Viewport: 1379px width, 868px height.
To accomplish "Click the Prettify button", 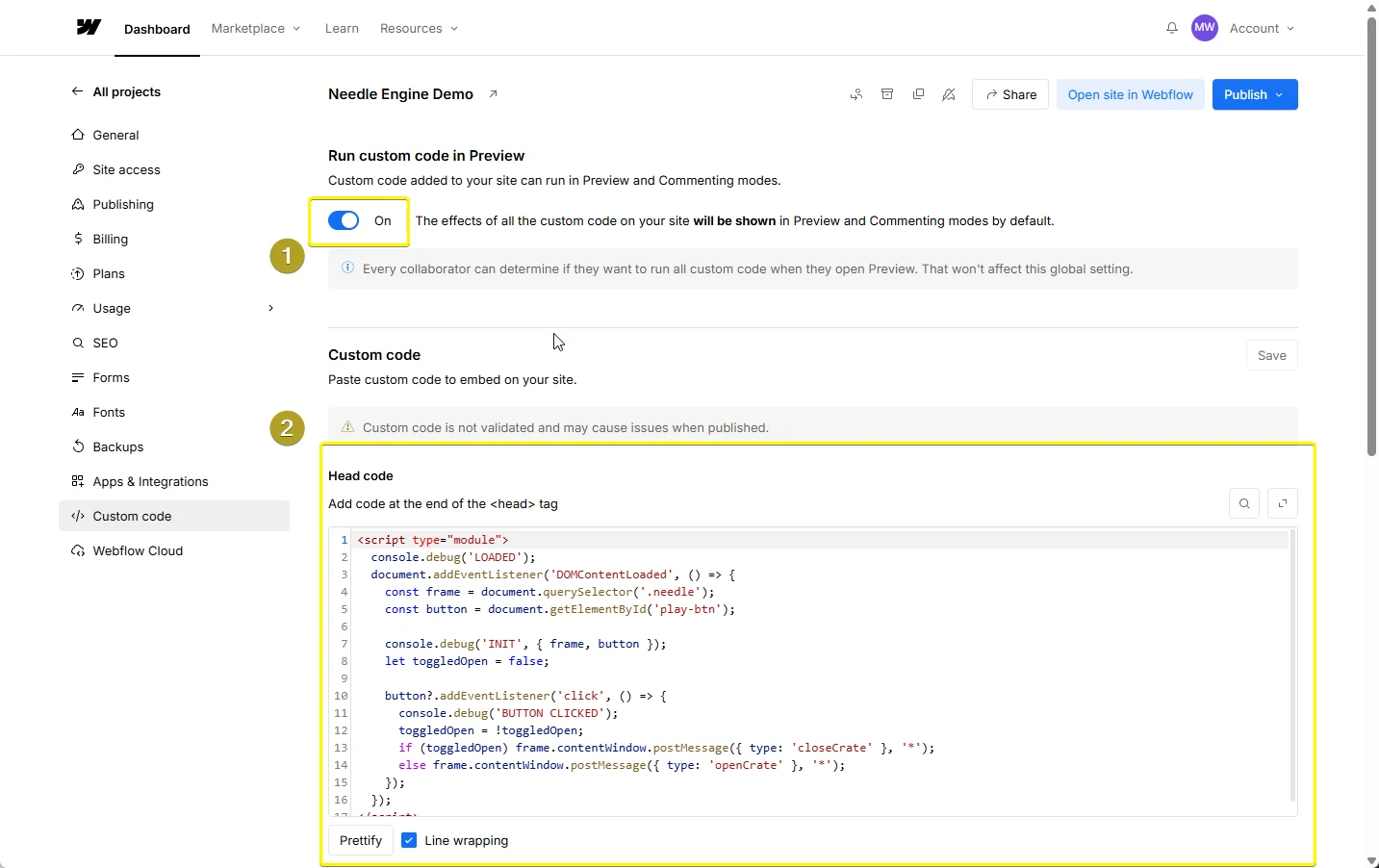I will (x=361, y=840).
